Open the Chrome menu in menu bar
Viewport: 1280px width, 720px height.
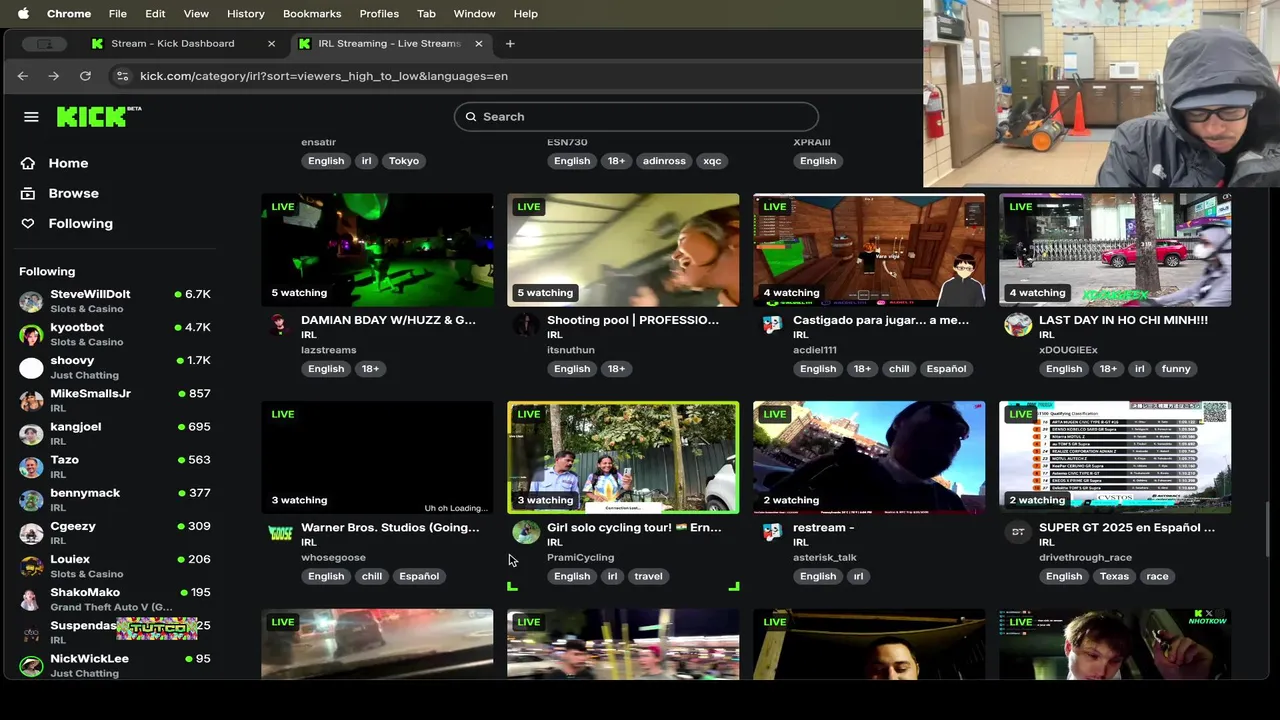[x=69, y=14]
